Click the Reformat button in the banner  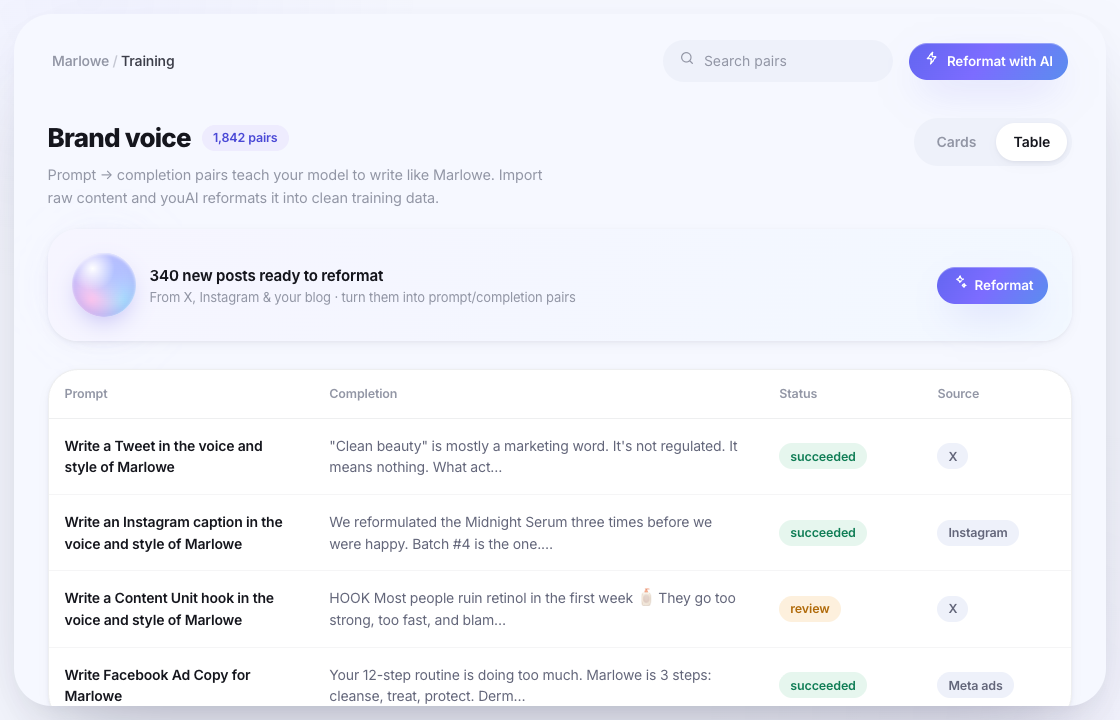(992, 286)
